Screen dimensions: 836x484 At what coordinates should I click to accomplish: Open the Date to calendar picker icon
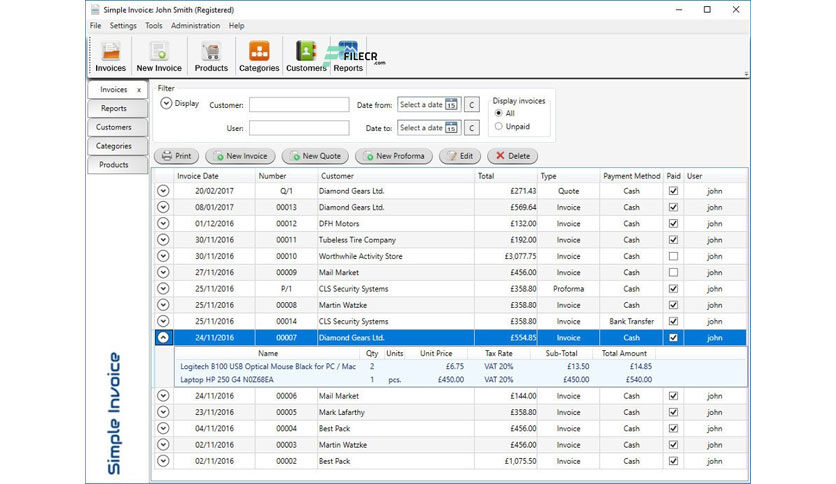pyautogui.click(x=451, y=127)
